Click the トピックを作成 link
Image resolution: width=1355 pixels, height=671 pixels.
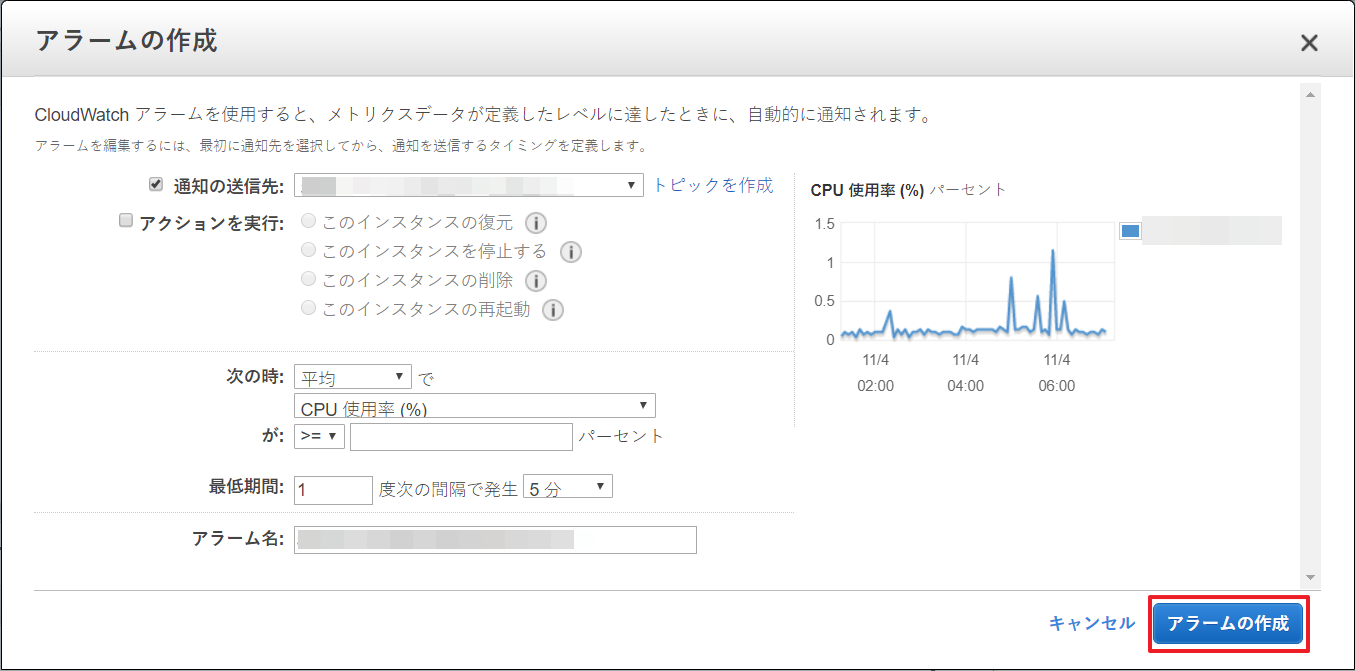coord(713,185)
